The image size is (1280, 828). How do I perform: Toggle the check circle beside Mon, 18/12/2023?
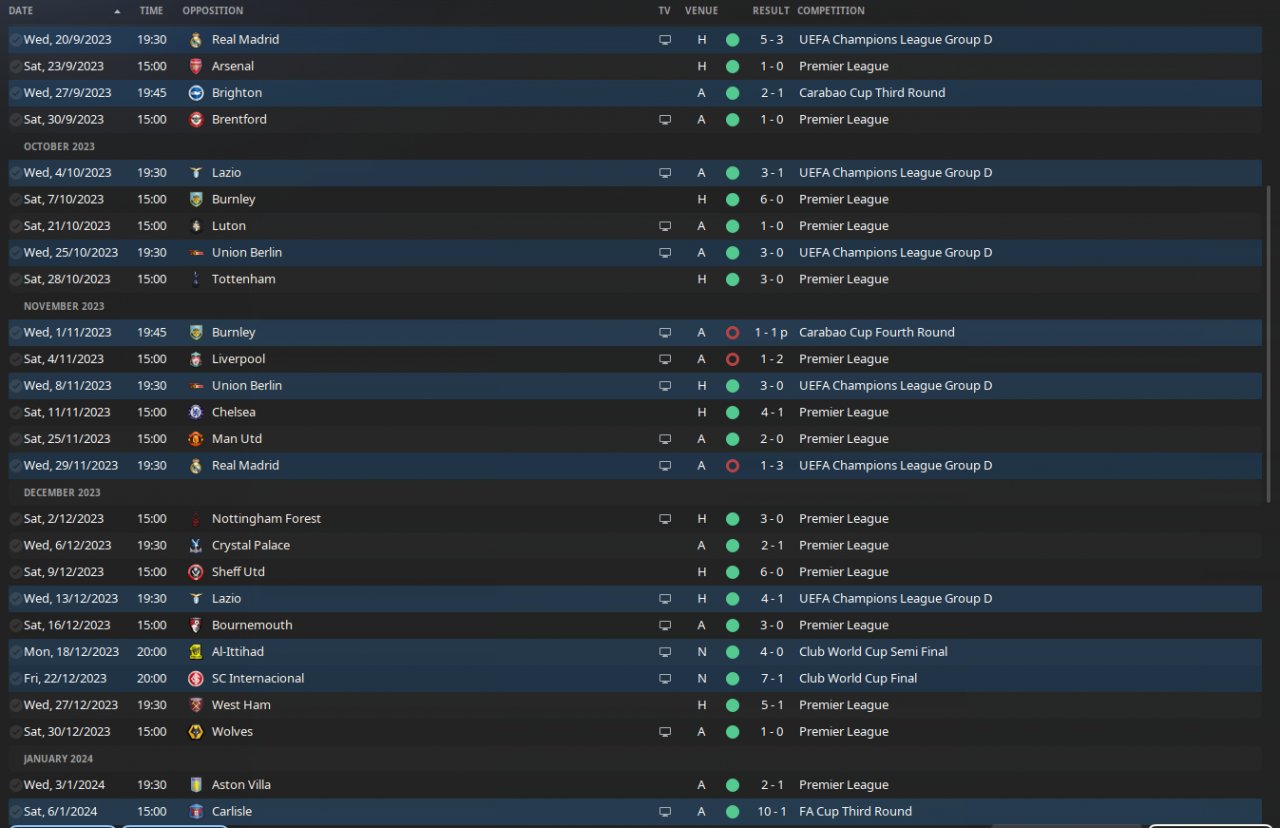(15, 652)
